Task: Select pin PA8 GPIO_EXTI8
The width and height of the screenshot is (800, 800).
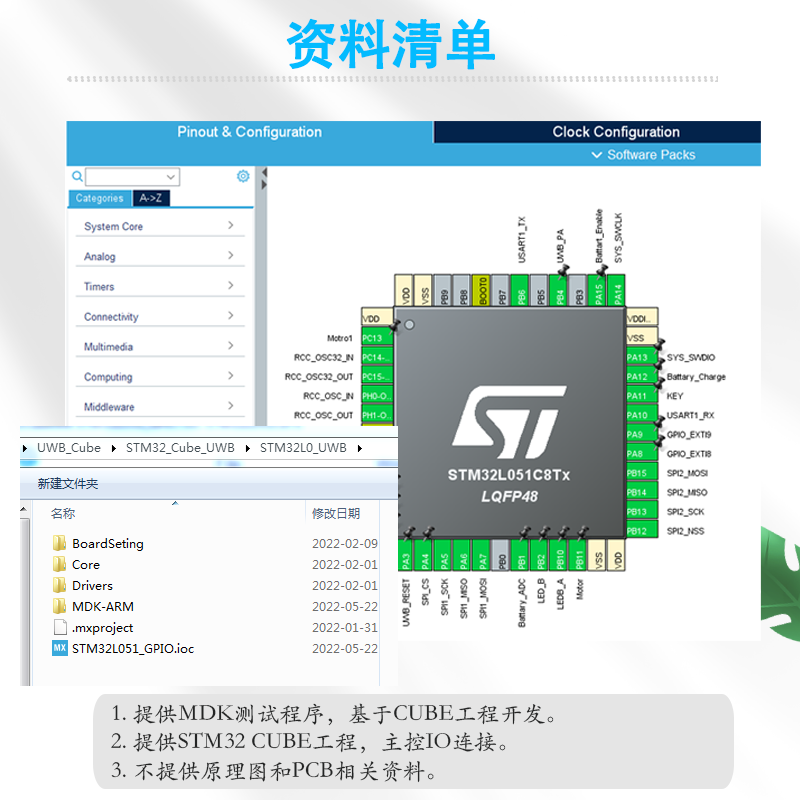Action: point(642,454)
